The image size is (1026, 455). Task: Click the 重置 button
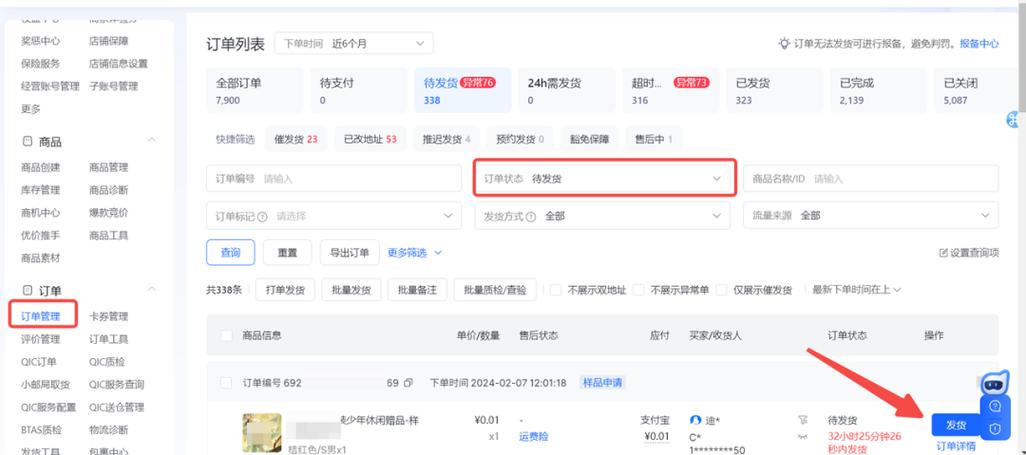coord(287,253)
